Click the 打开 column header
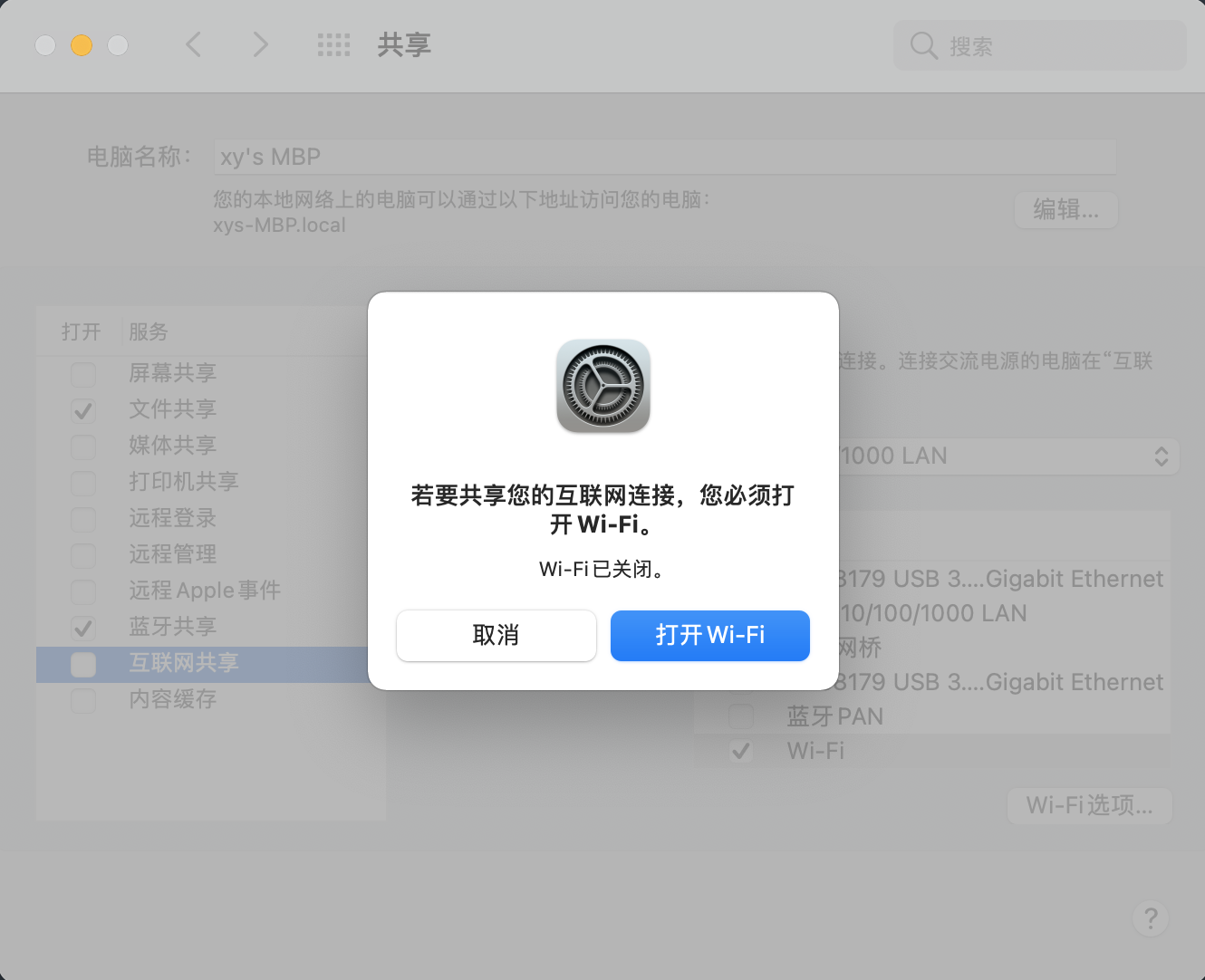Viewport: 1205px width, 980px height. [81, 331]
